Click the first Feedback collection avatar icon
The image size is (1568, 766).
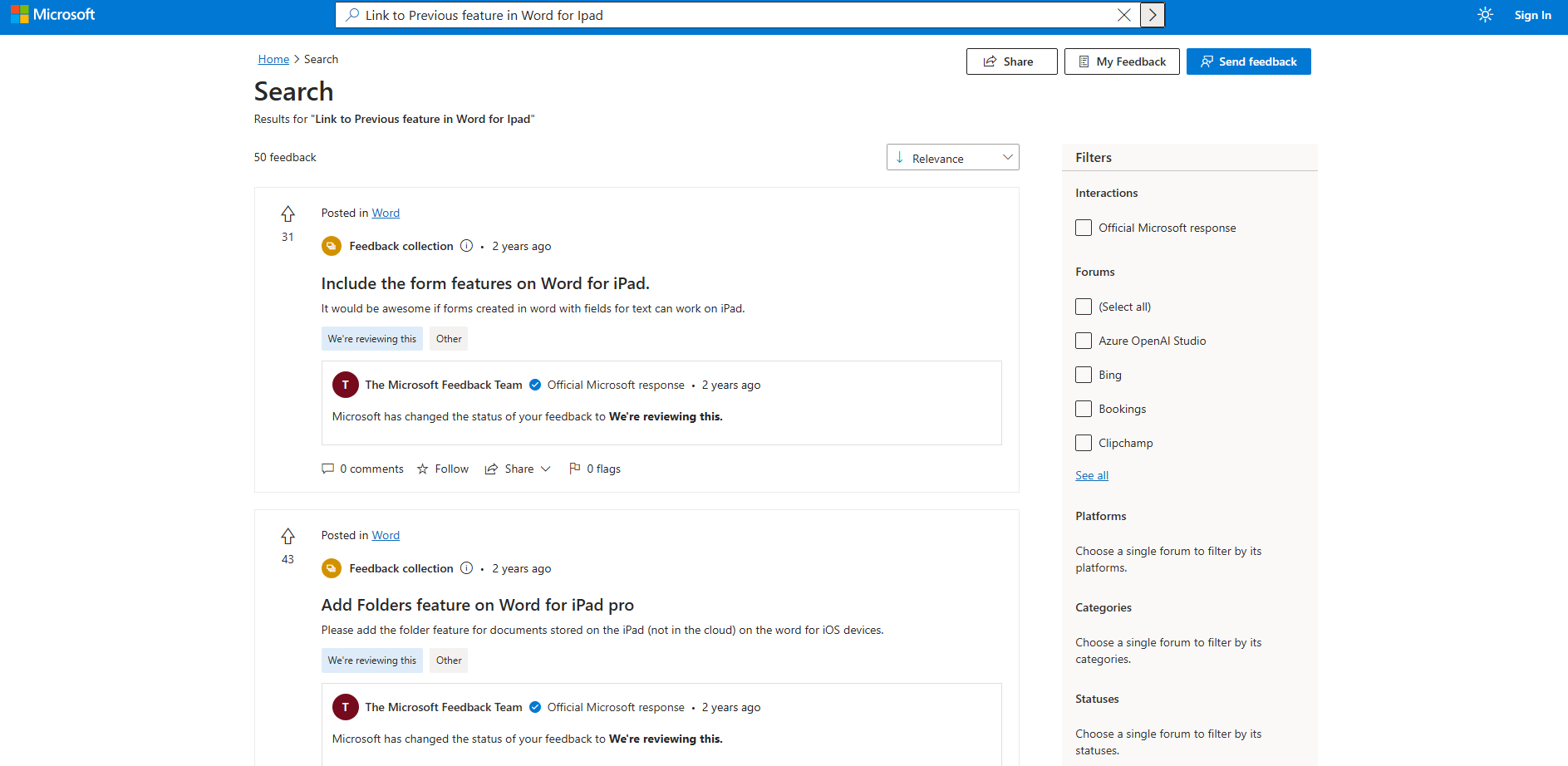coord(332,246)
